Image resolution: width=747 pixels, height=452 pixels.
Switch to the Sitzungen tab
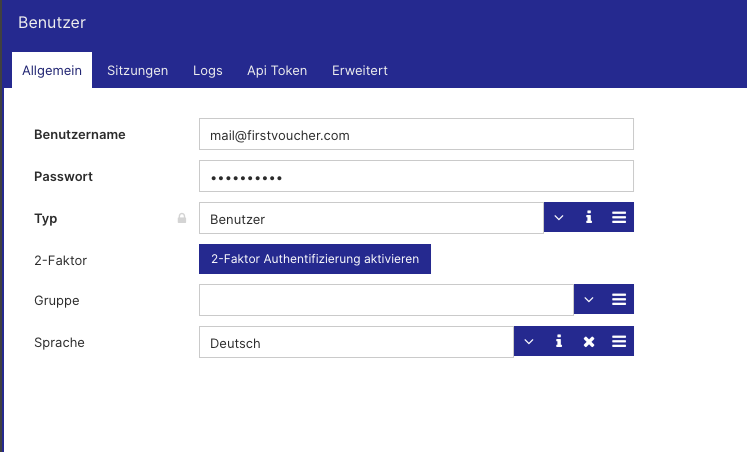(x=137, y=70)
